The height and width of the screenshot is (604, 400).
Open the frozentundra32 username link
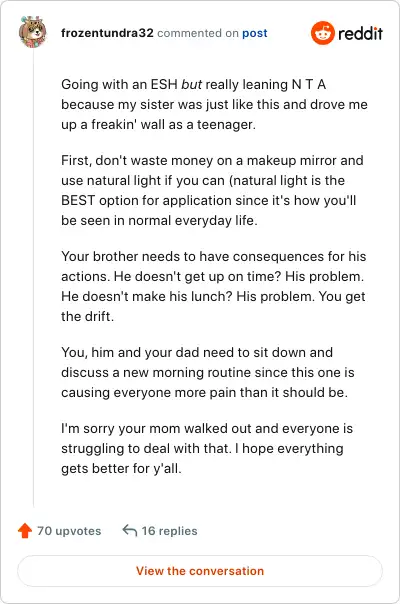pyautogui.click(x=107, y=33)
